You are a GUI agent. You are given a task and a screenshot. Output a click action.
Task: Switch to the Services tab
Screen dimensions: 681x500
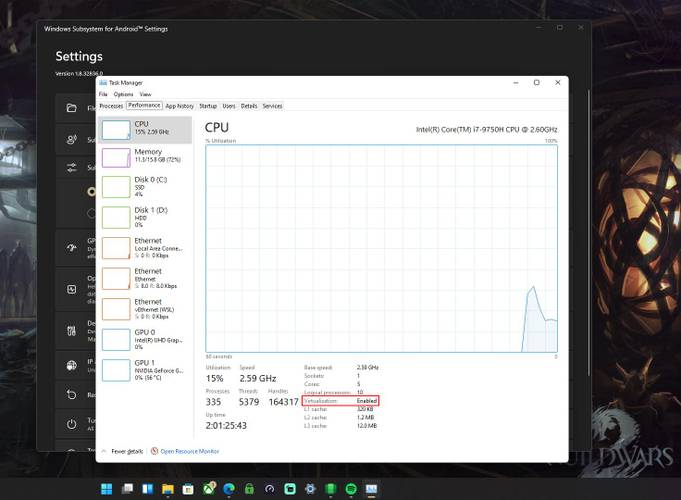[272, 106]
